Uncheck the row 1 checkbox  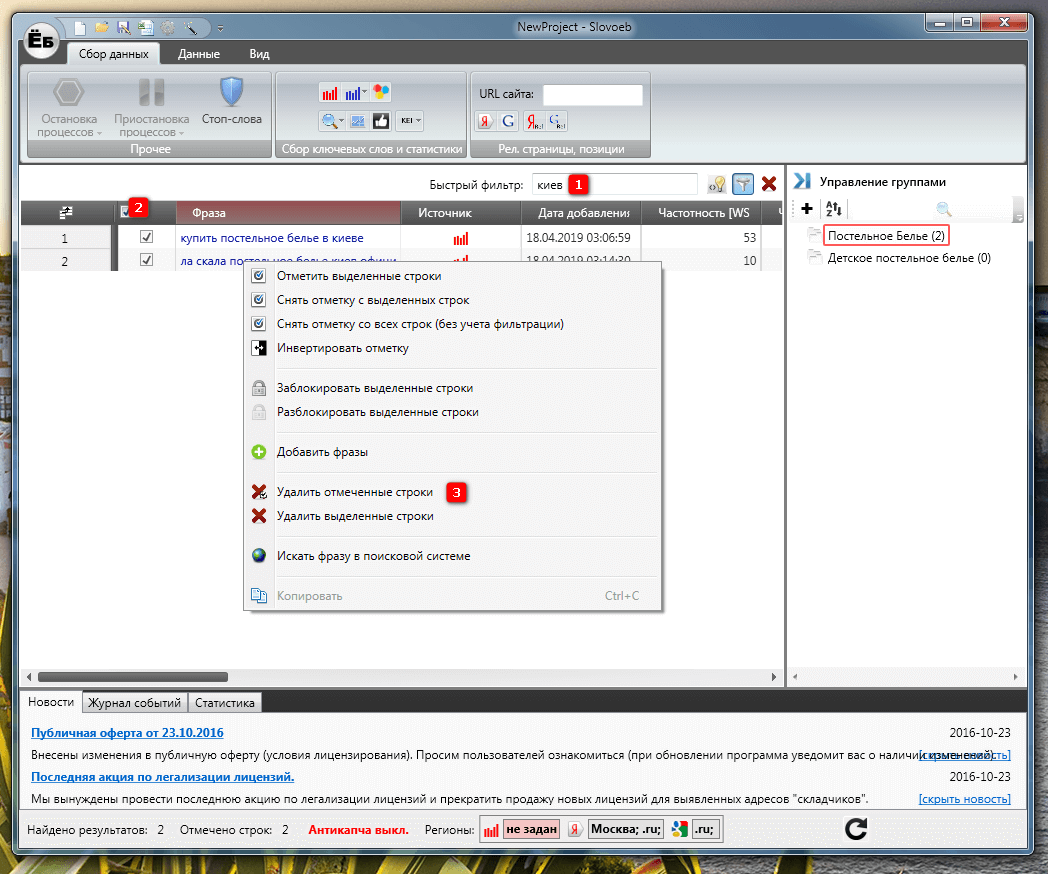tap(146, 237)
